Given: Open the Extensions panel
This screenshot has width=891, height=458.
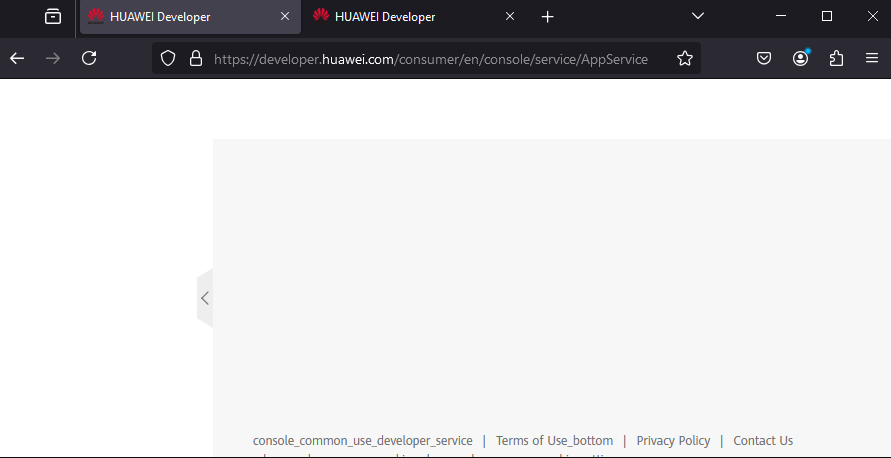Looking at the screenshot, I should point(836,59).
